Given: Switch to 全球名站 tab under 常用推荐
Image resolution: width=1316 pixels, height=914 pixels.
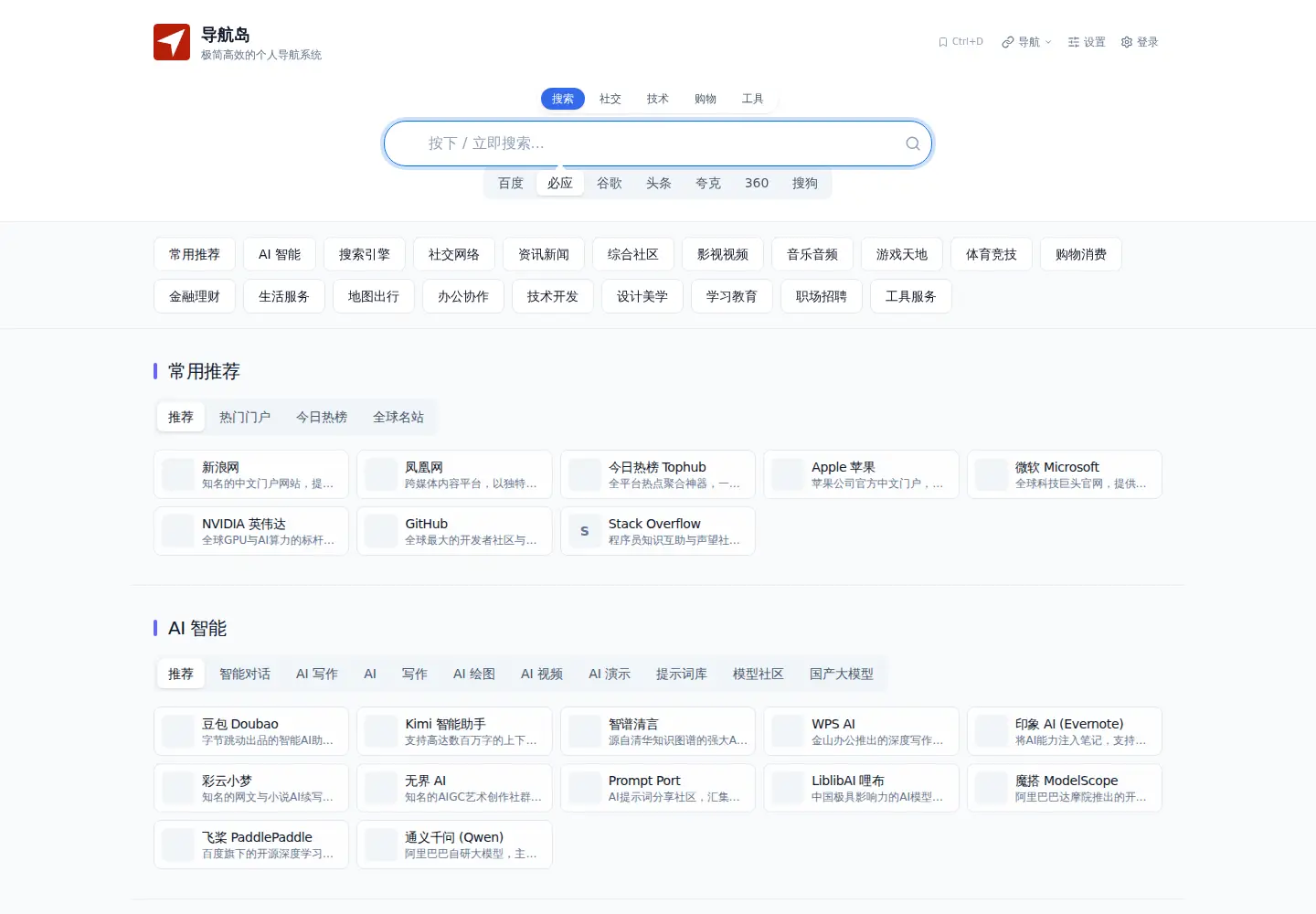Looking at the screenshot, I should 398,417.
